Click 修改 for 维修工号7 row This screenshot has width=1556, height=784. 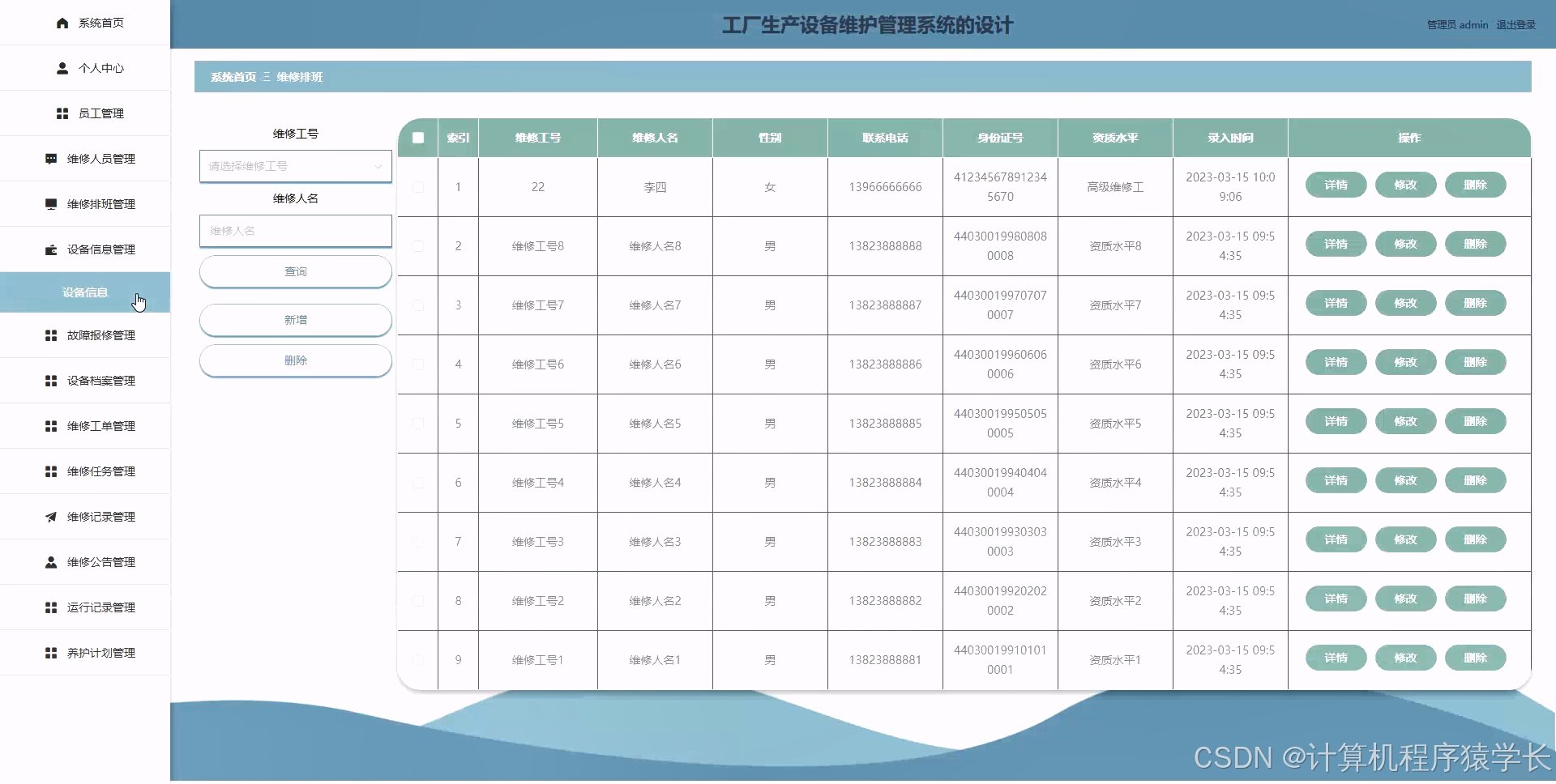pos(1406,303)
